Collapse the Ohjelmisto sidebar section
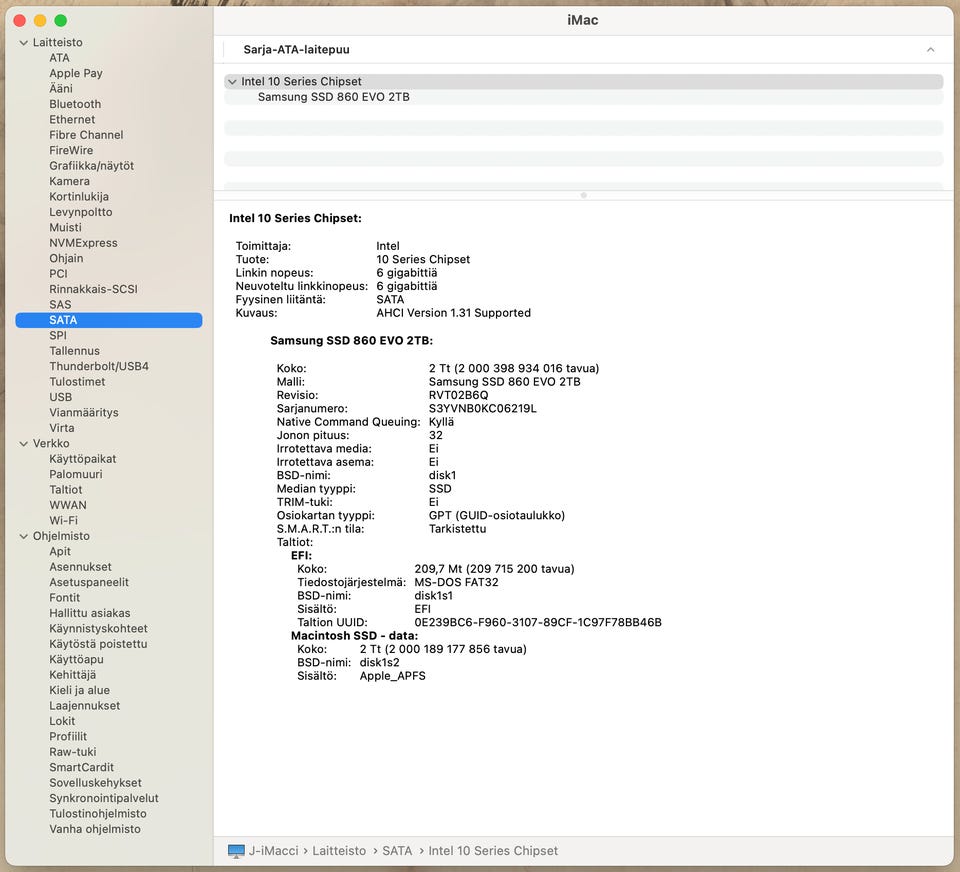This screenshot has height=872, width=960. pyautogui.click(x=23, y=536)
